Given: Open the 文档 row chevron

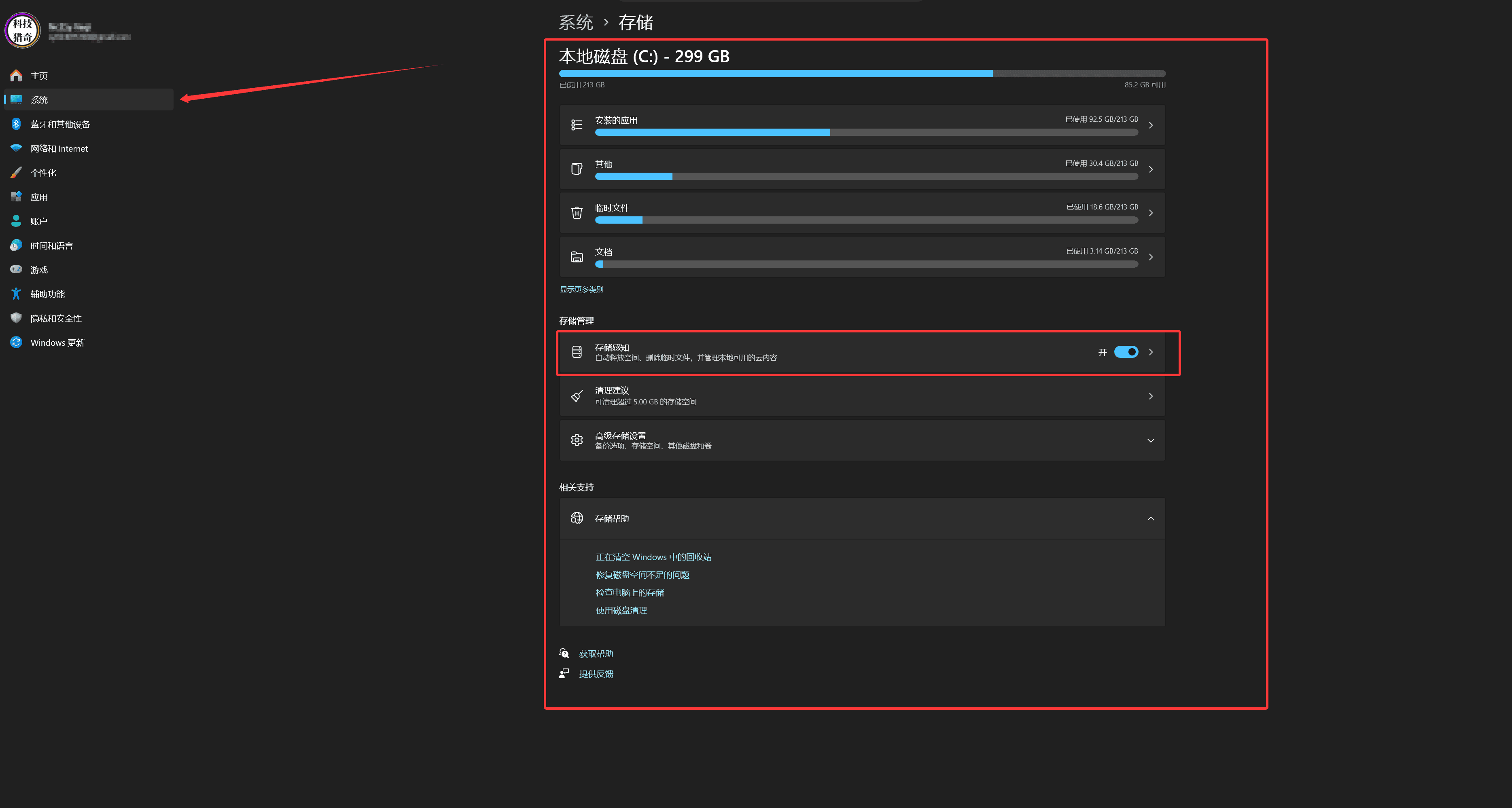Looking at the screenshot, I should [1150, 257].
